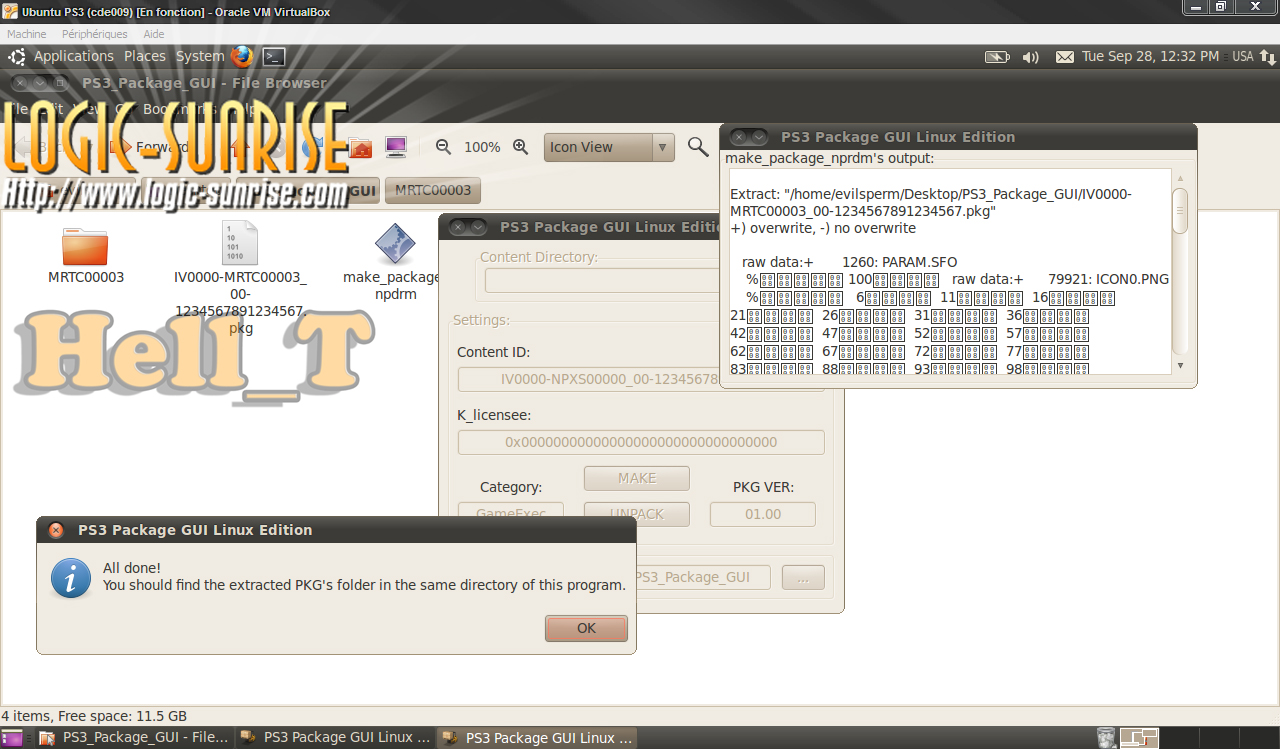
Task: Click the network connection arrows icon
Action: pos(1267,57)
